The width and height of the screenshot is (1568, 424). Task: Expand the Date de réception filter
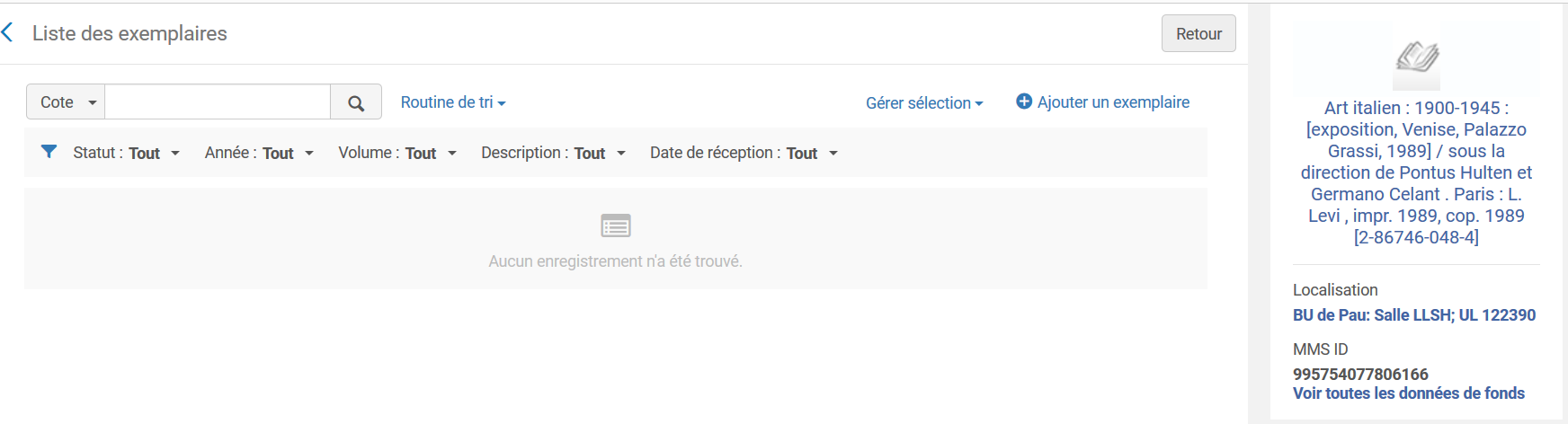[744, 154]
